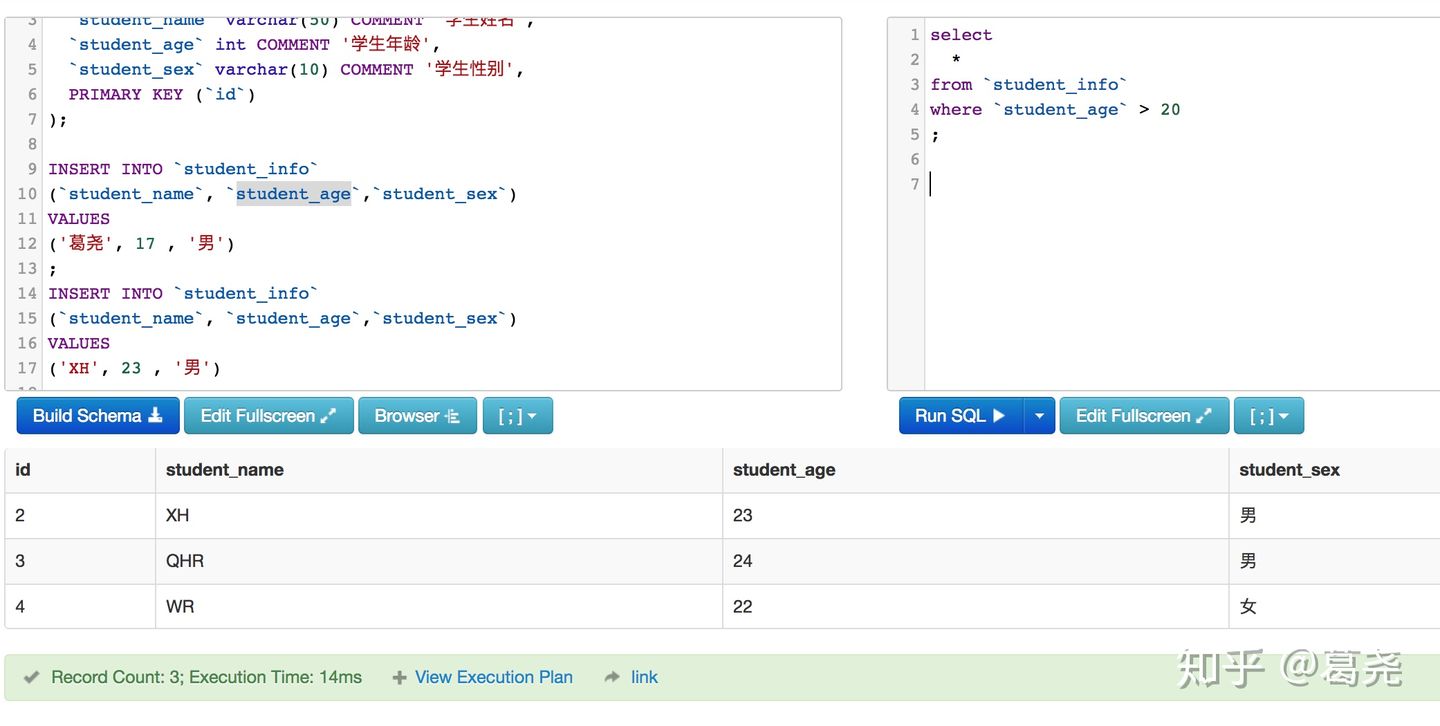Click the link icon for sharing
The width and height of the screenshot is (1440, 726).
[x=644, y=677]
